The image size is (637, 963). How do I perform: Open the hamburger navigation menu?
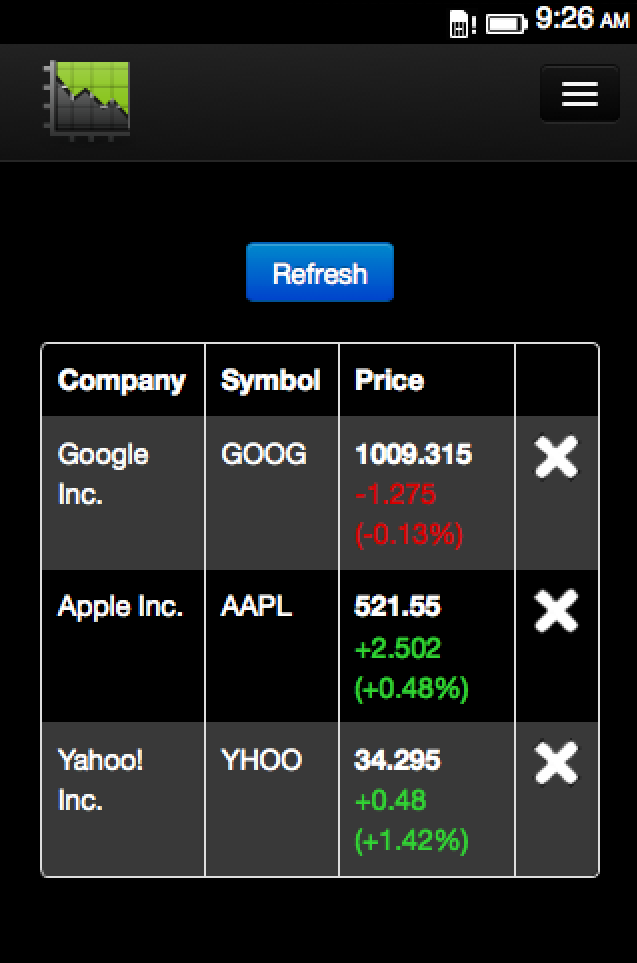click(579, 94)
